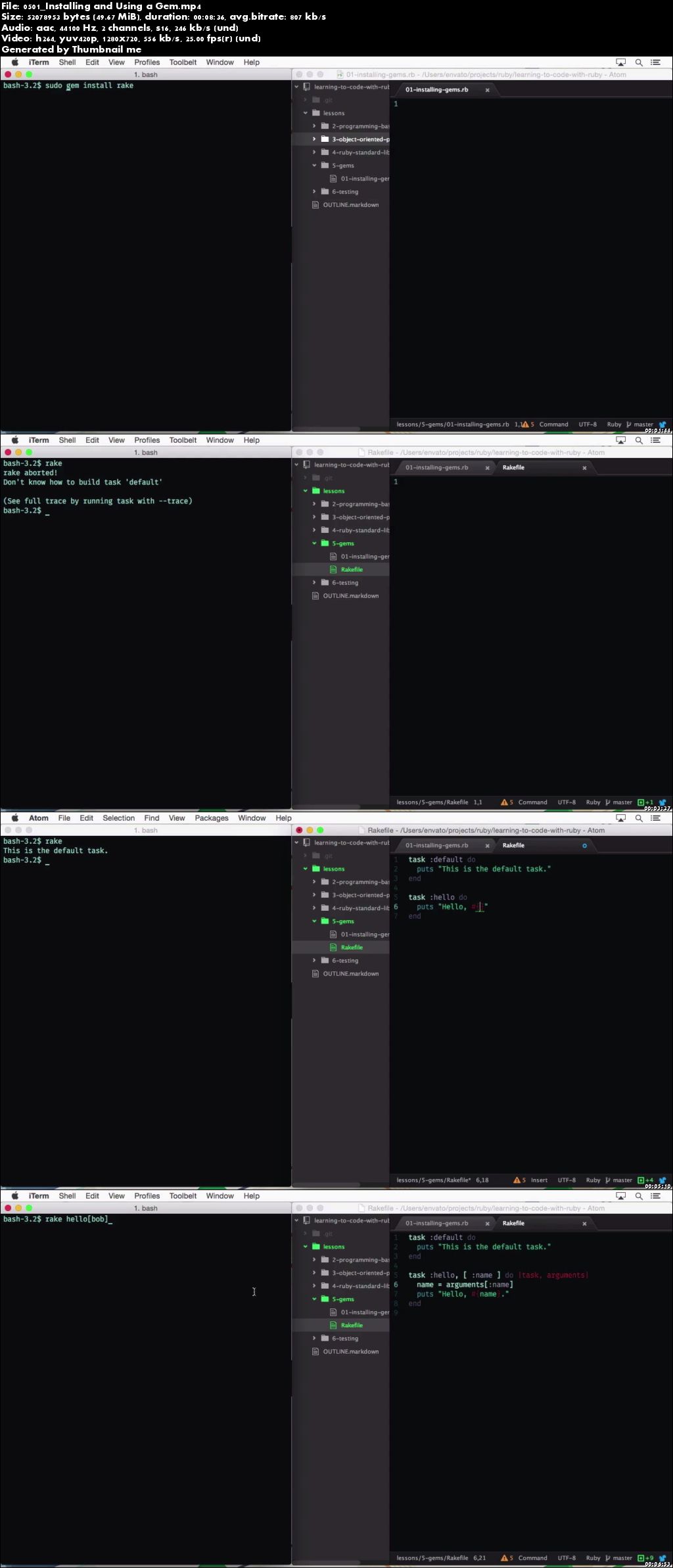Open Apple menu in sudo gem install frame
The height and width of the screenshot is (1568, 673).
[x=14, y=62]
